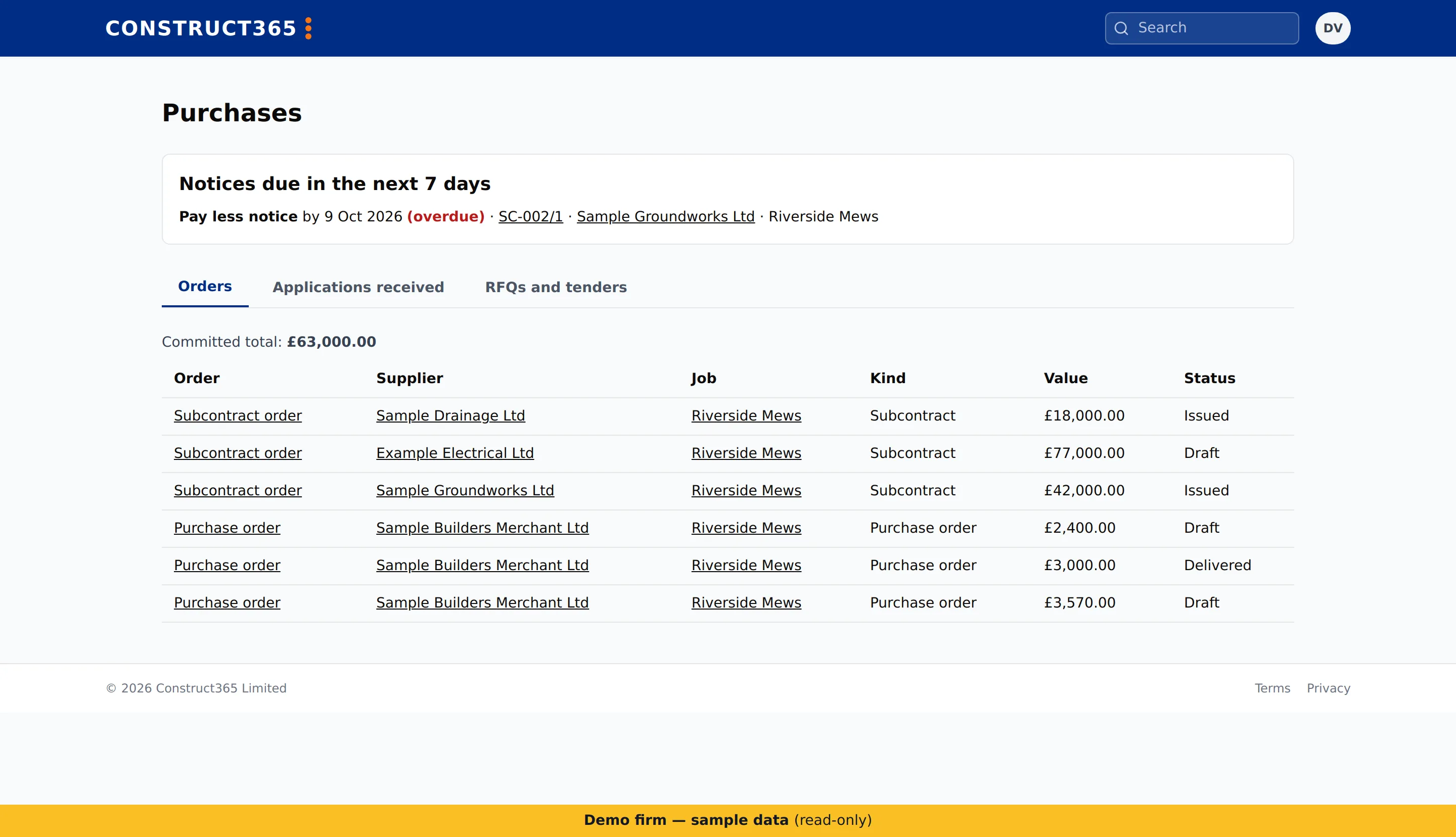Open Sample Builders Merchant Ltd for £2,400.00 order
The image size is (1456, 837).
pyautogui.click(x=482, y=528)
